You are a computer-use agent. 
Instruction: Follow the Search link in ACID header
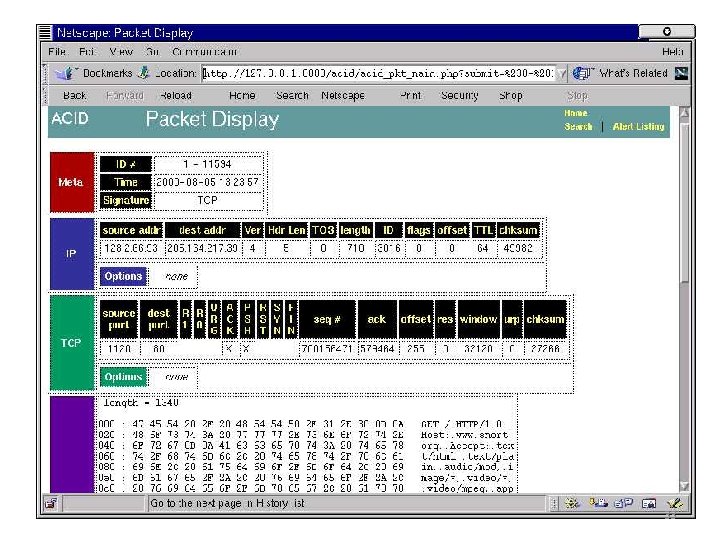pyautogui.click(x=578, y=126)
